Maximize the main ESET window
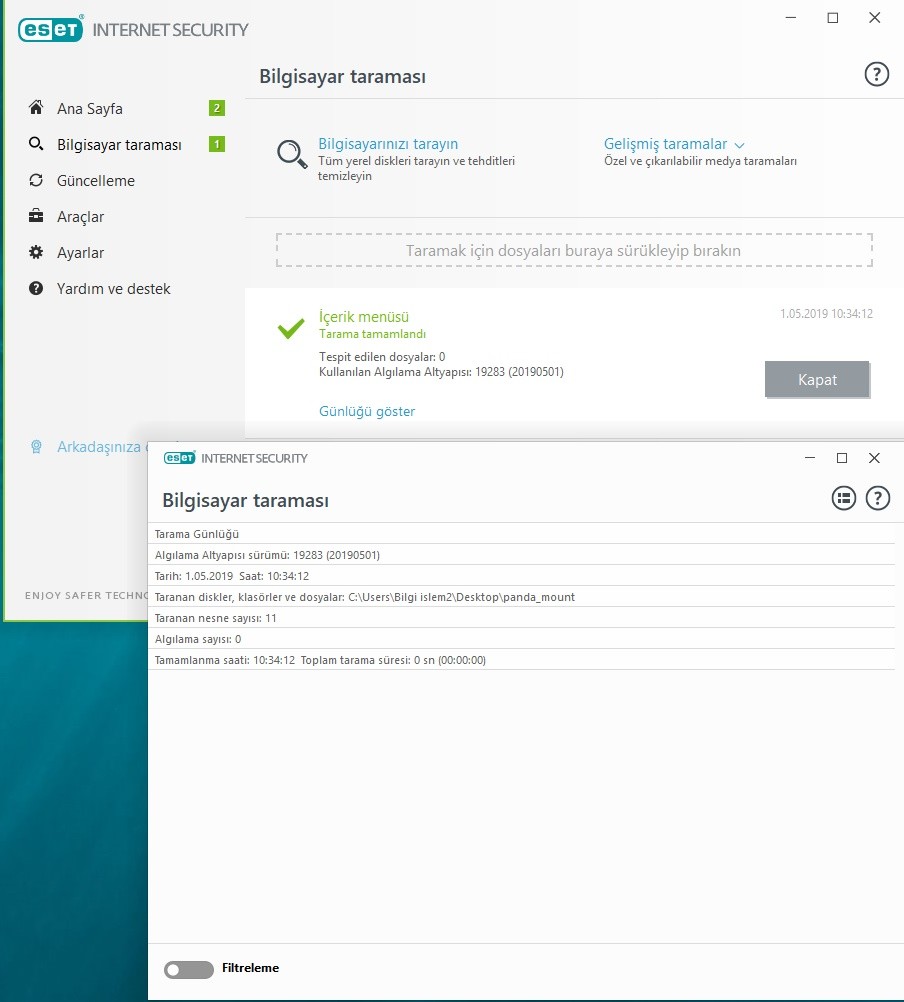This screenshot has width=904, height=1002. [832, 18]
